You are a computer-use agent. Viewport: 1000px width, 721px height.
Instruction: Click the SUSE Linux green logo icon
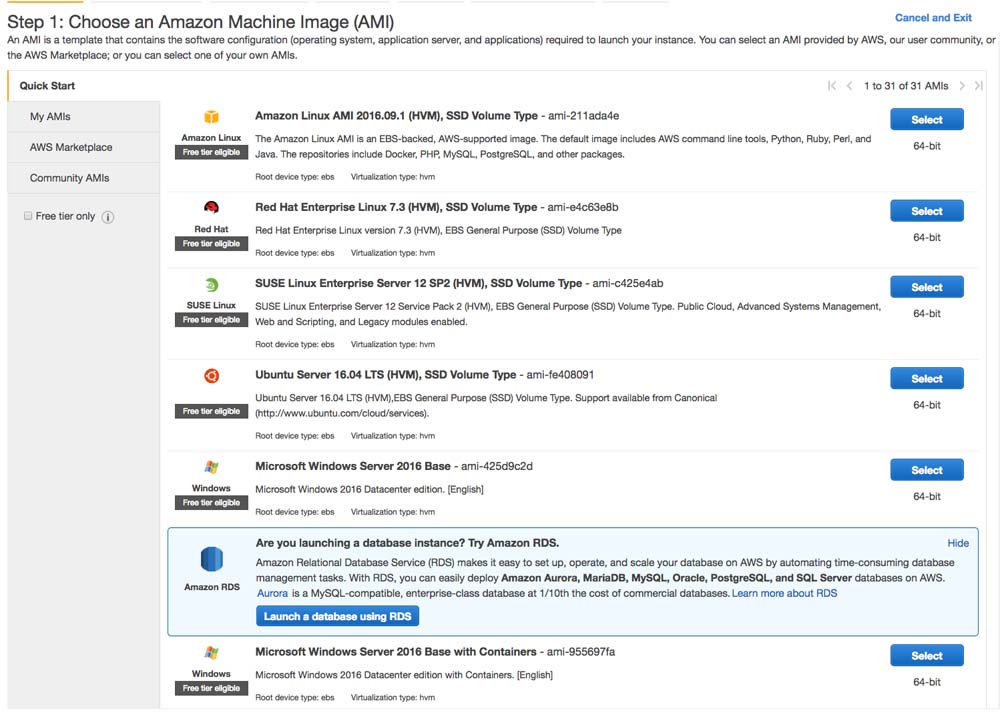pyautogui.click(x=212, y=285)
